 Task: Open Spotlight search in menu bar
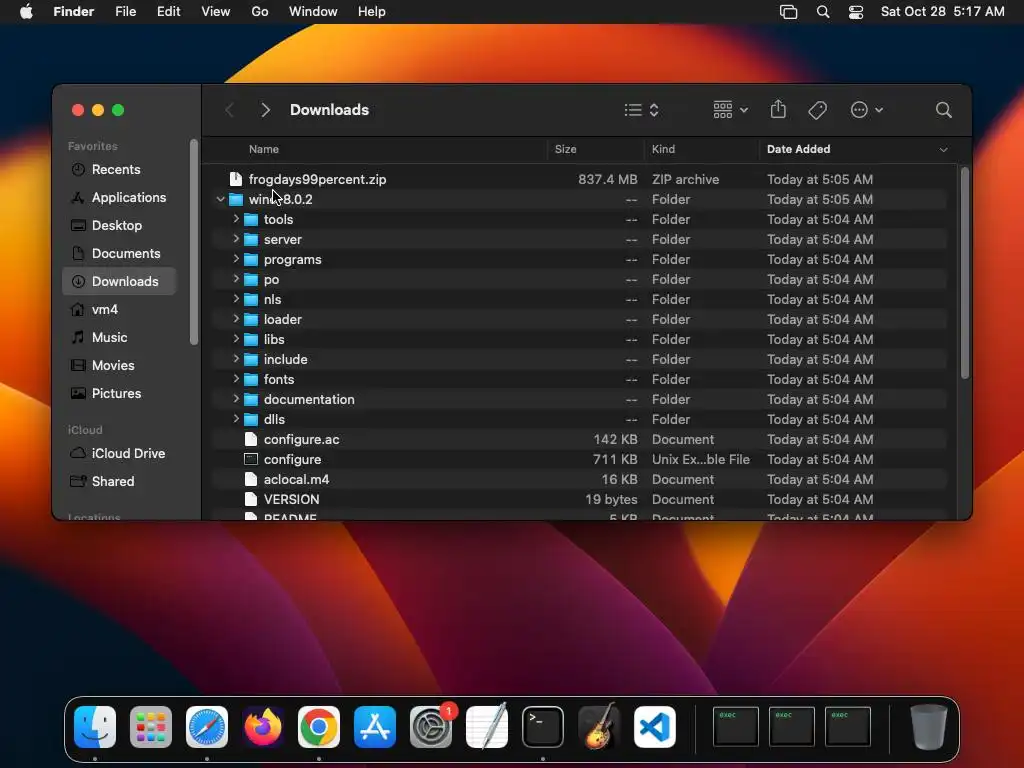pos(823,12)
